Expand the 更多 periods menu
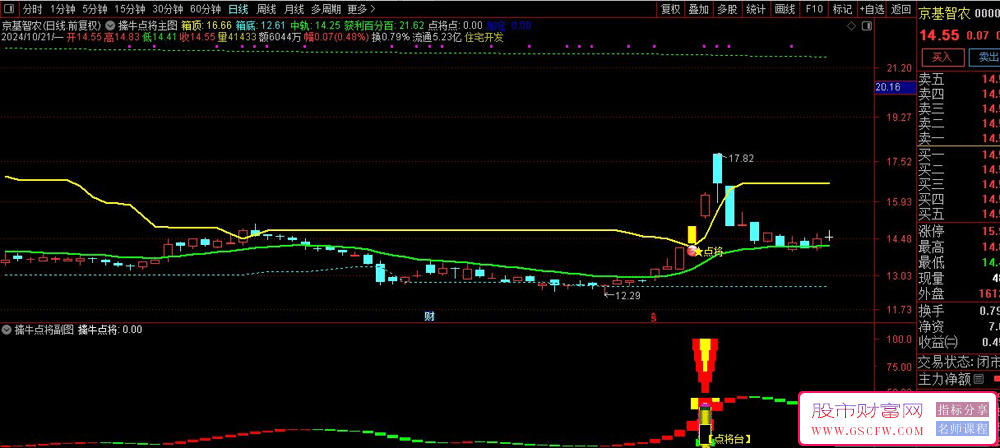 (x=361, y=9)
